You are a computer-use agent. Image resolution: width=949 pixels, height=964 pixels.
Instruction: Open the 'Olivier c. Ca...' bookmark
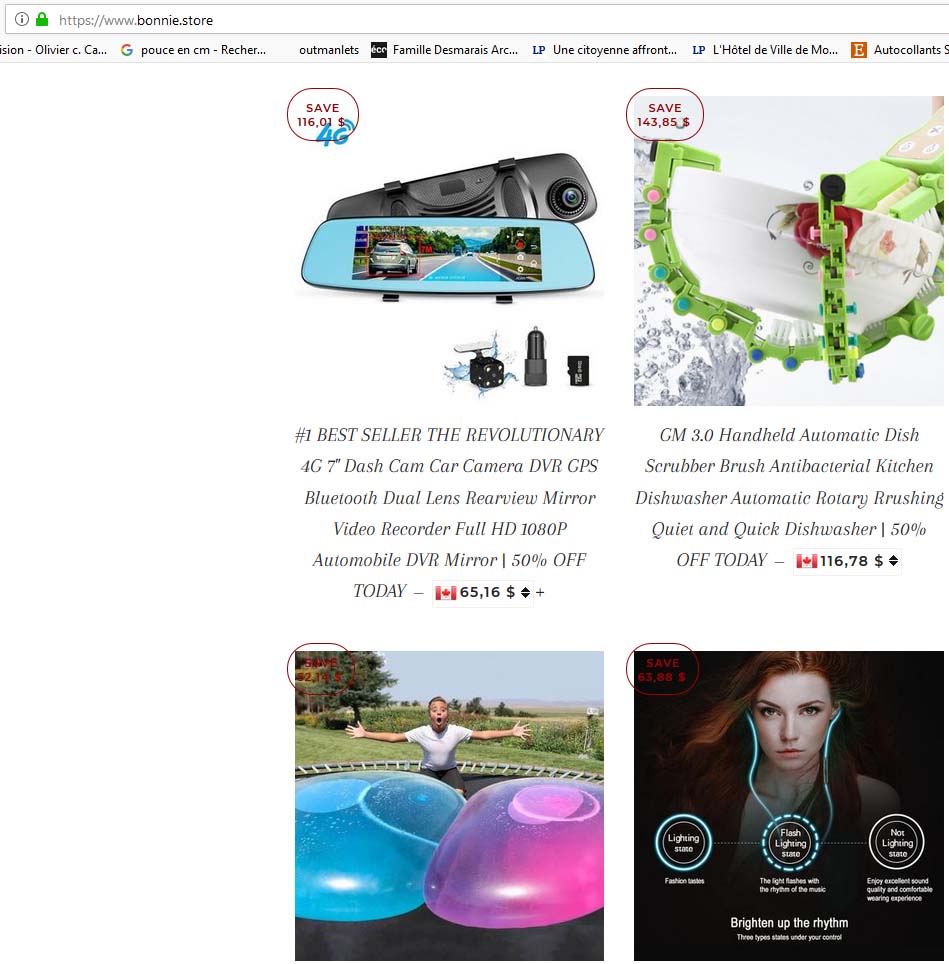53,50
